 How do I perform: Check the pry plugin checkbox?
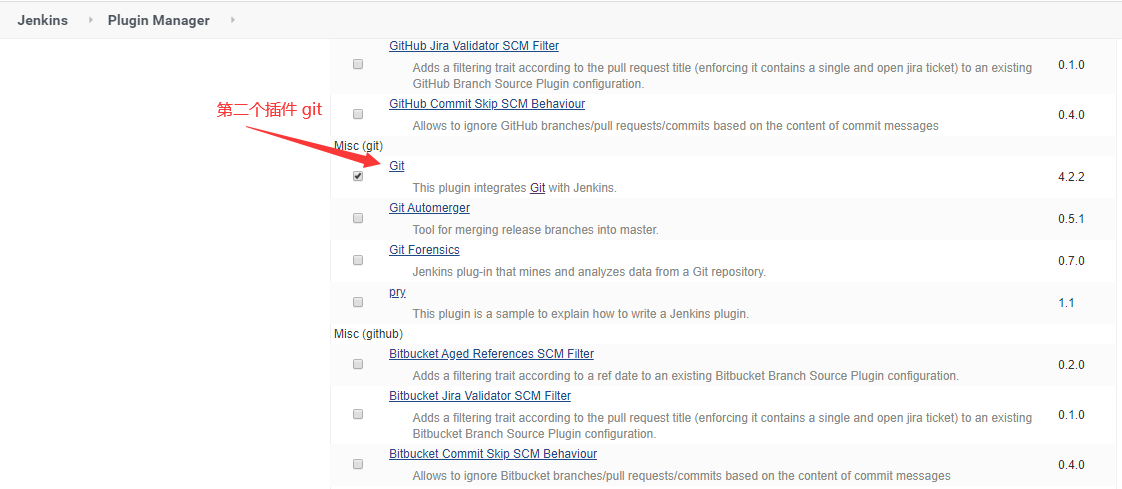pyautogui.click(x=358, y=302)
